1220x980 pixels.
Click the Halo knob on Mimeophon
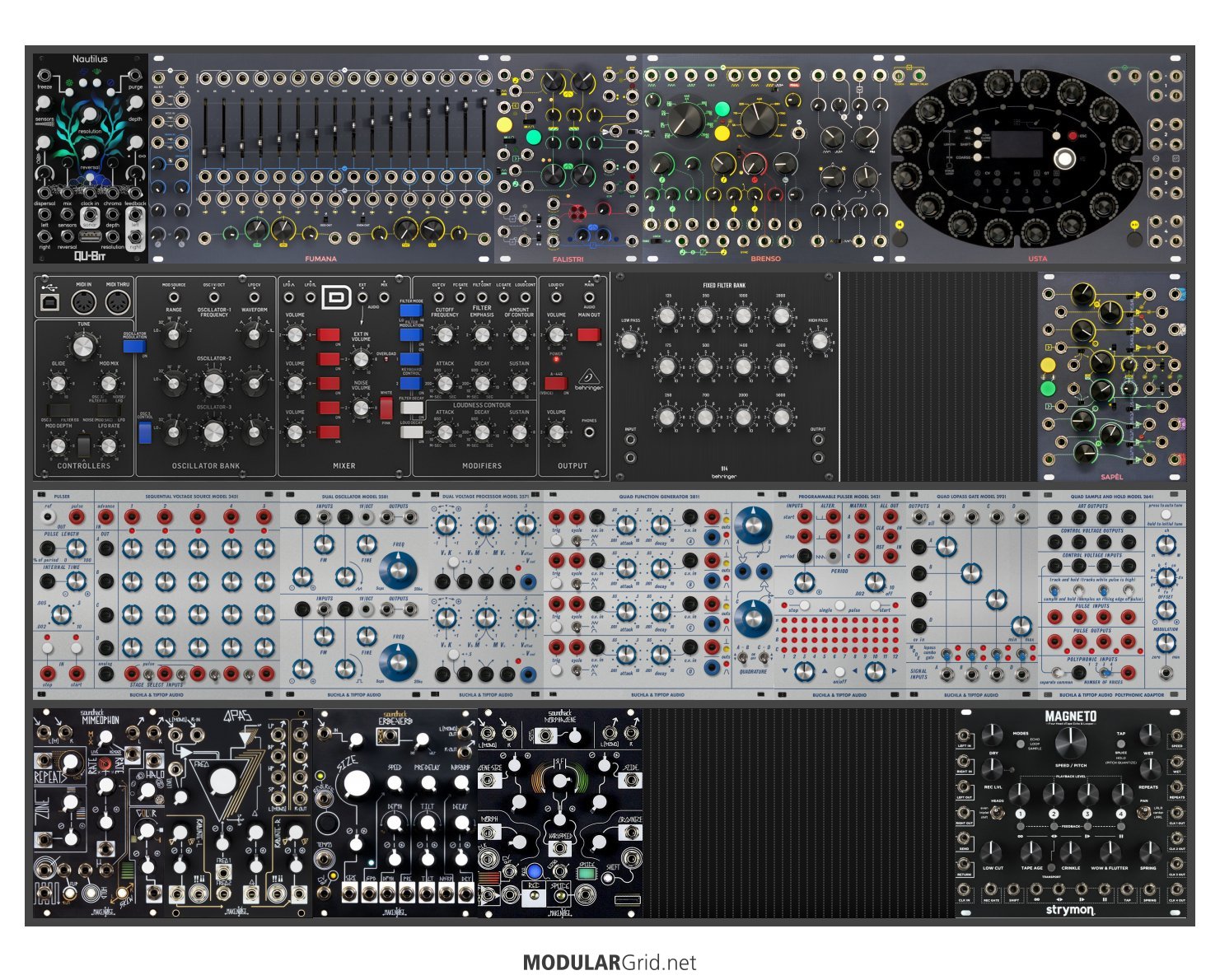pos(147,791)
